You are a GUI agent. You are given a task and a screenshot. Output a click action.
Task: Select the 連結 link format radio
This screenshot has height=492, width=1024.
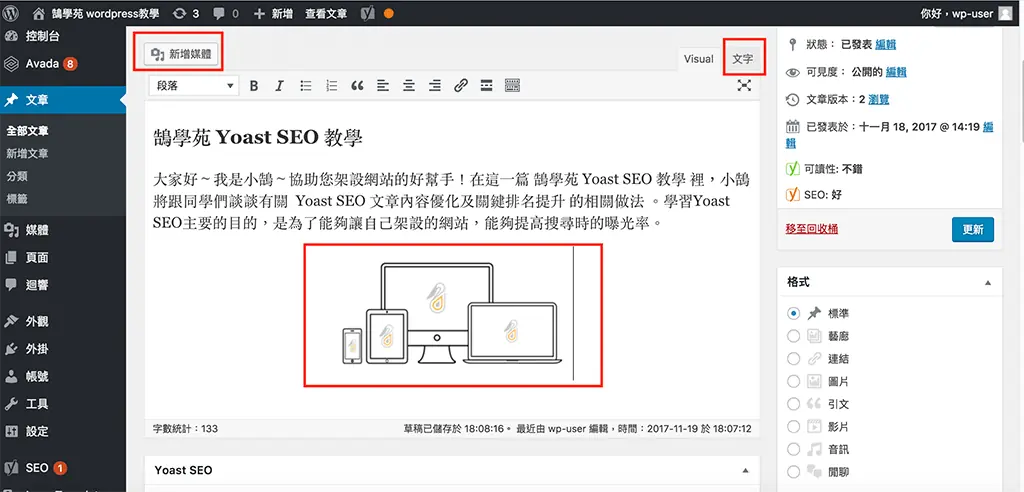coord(793,359)
